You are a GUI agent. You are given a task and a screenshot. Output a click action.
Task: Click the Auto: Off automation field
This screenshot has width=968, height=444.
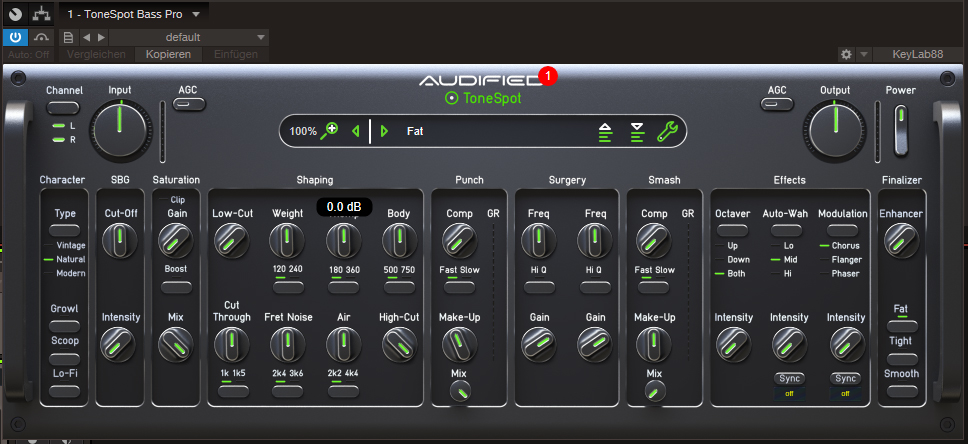point(28,54)
